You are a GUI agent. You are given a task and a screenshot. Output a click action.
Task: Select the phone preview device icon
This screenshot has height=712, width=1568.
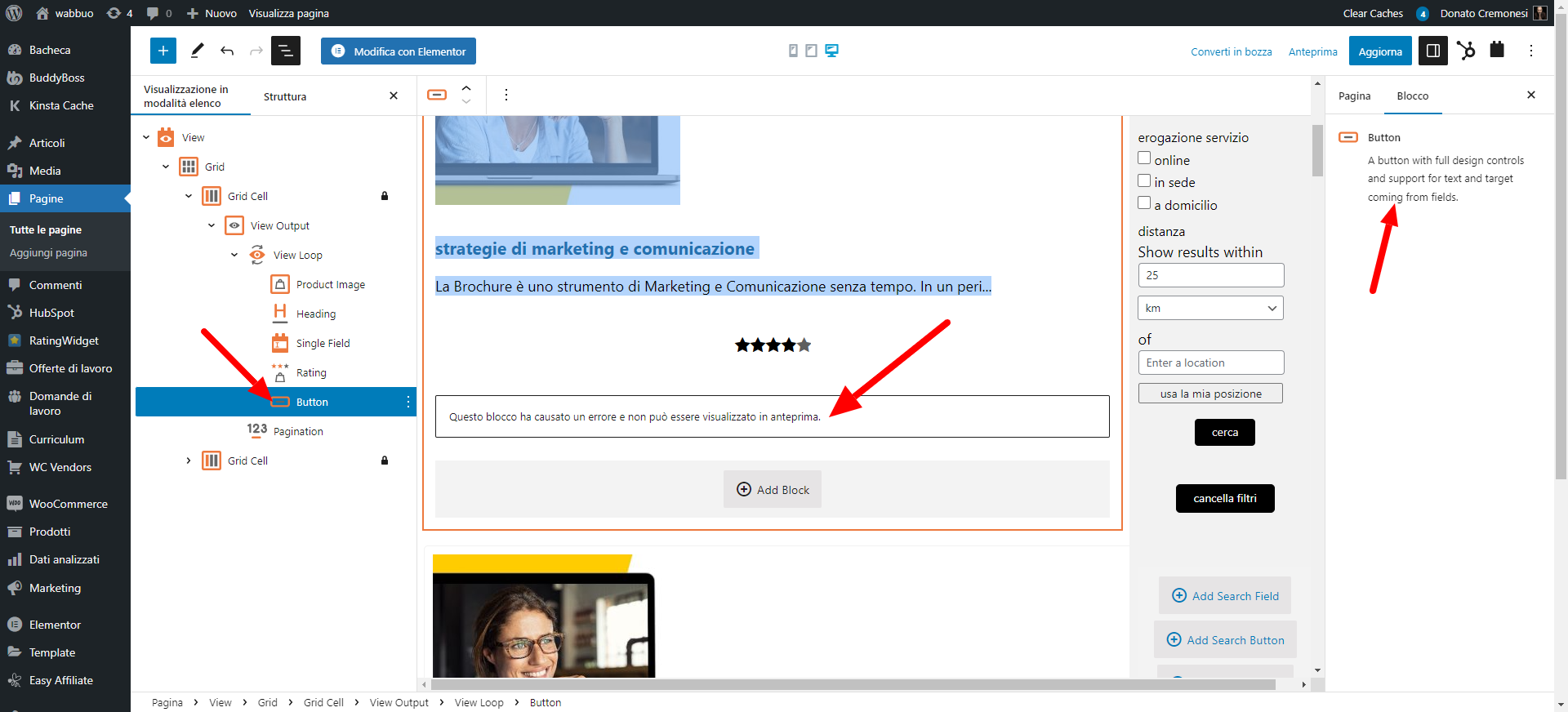(793, 51)
